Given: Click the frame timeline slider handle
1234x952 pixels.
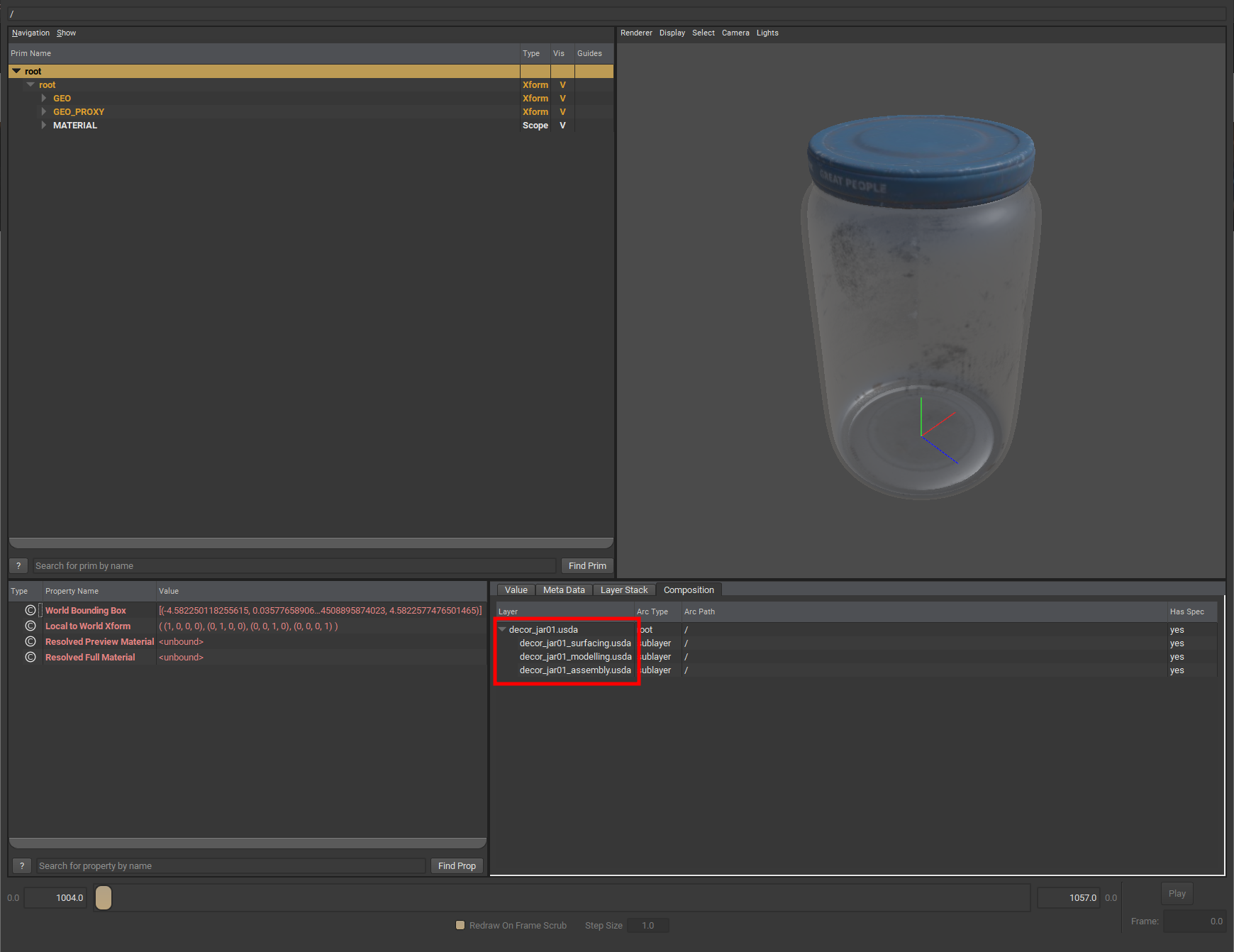Looking at the screenshot, I should (104, 897).
